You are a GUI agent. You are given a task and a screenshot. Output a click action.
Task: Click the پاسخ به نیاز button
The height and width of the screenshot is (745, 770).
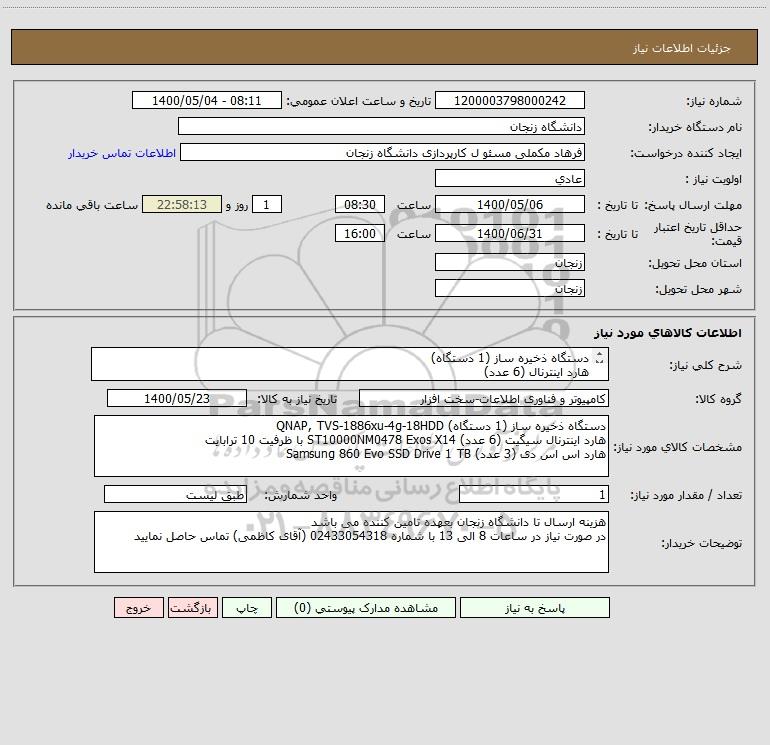click(x=535, y=608)
